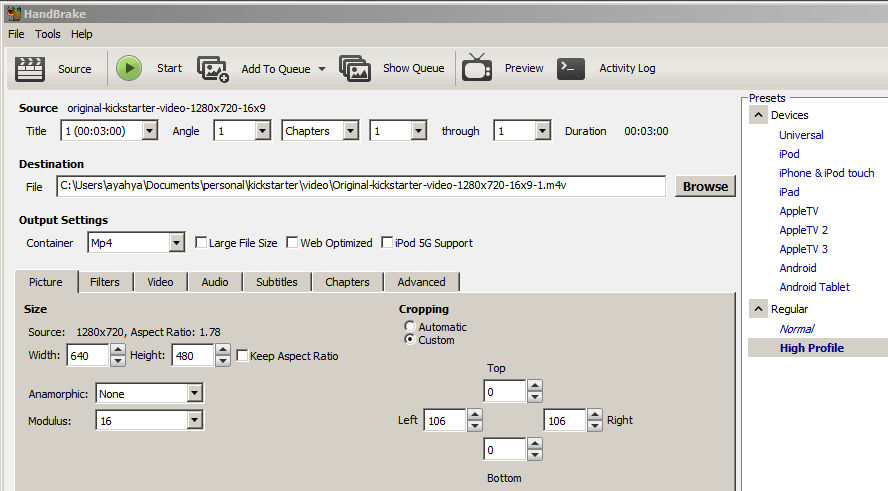888x491 pixels.
Task: Click the Add To Queue picture icon
Action: click(212, 69)
